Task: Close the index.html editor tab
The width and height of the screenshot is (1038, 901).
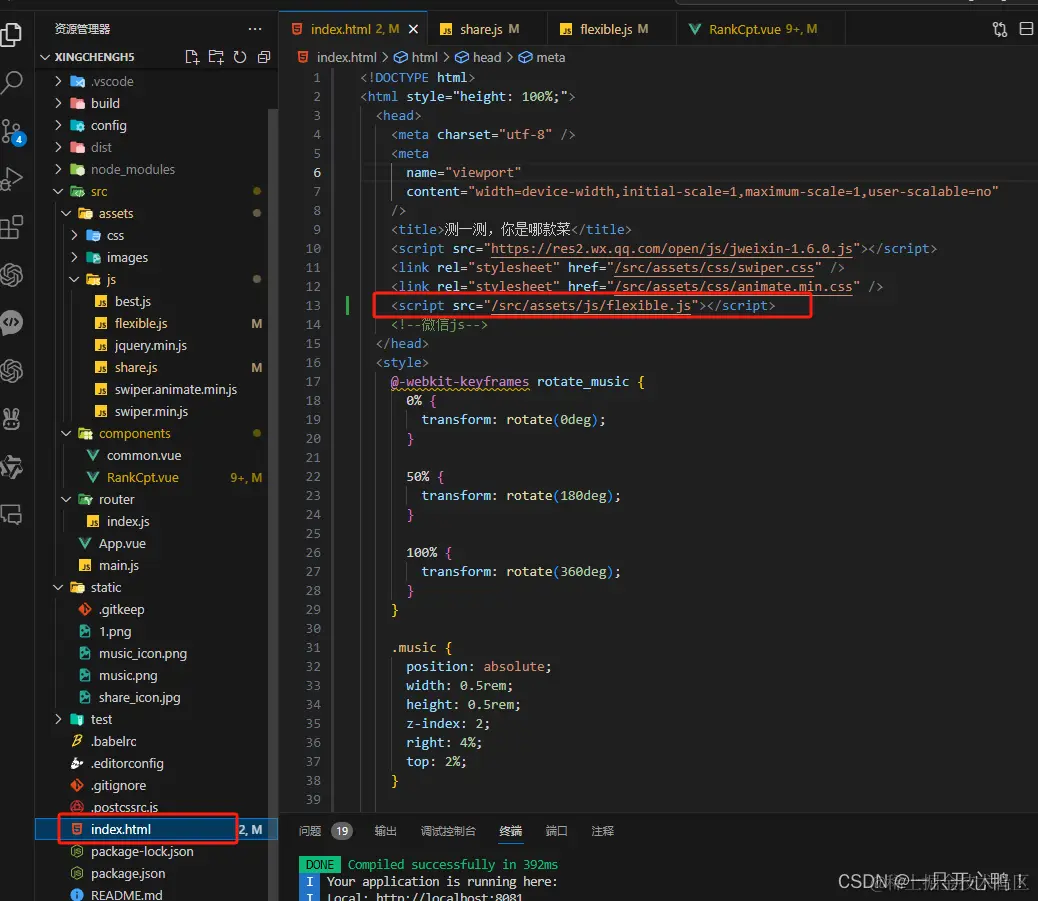Action: [413, 29]
